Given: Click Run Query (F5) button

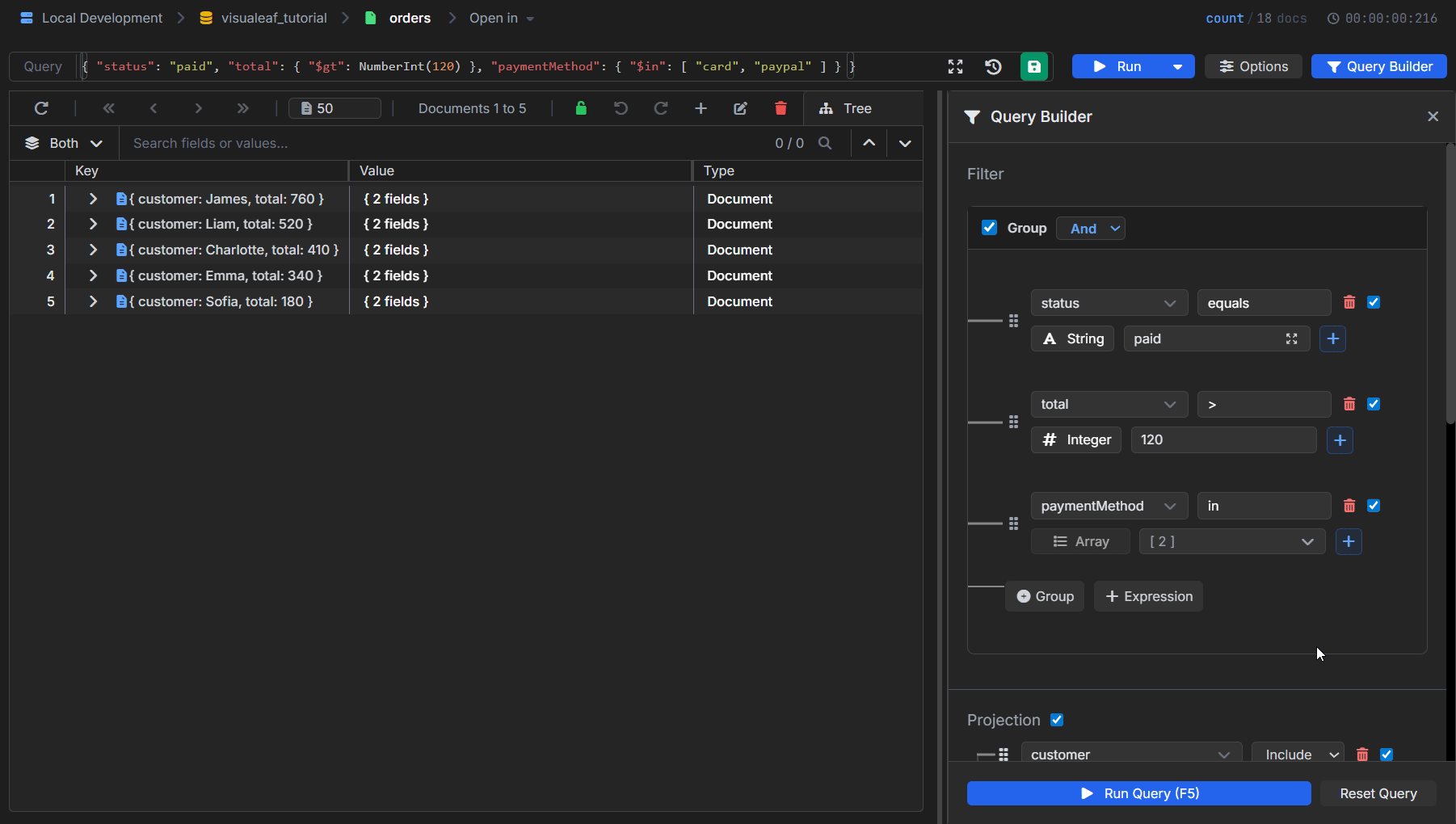Looking at the screenshot, I should click(x=1139, y=793).
